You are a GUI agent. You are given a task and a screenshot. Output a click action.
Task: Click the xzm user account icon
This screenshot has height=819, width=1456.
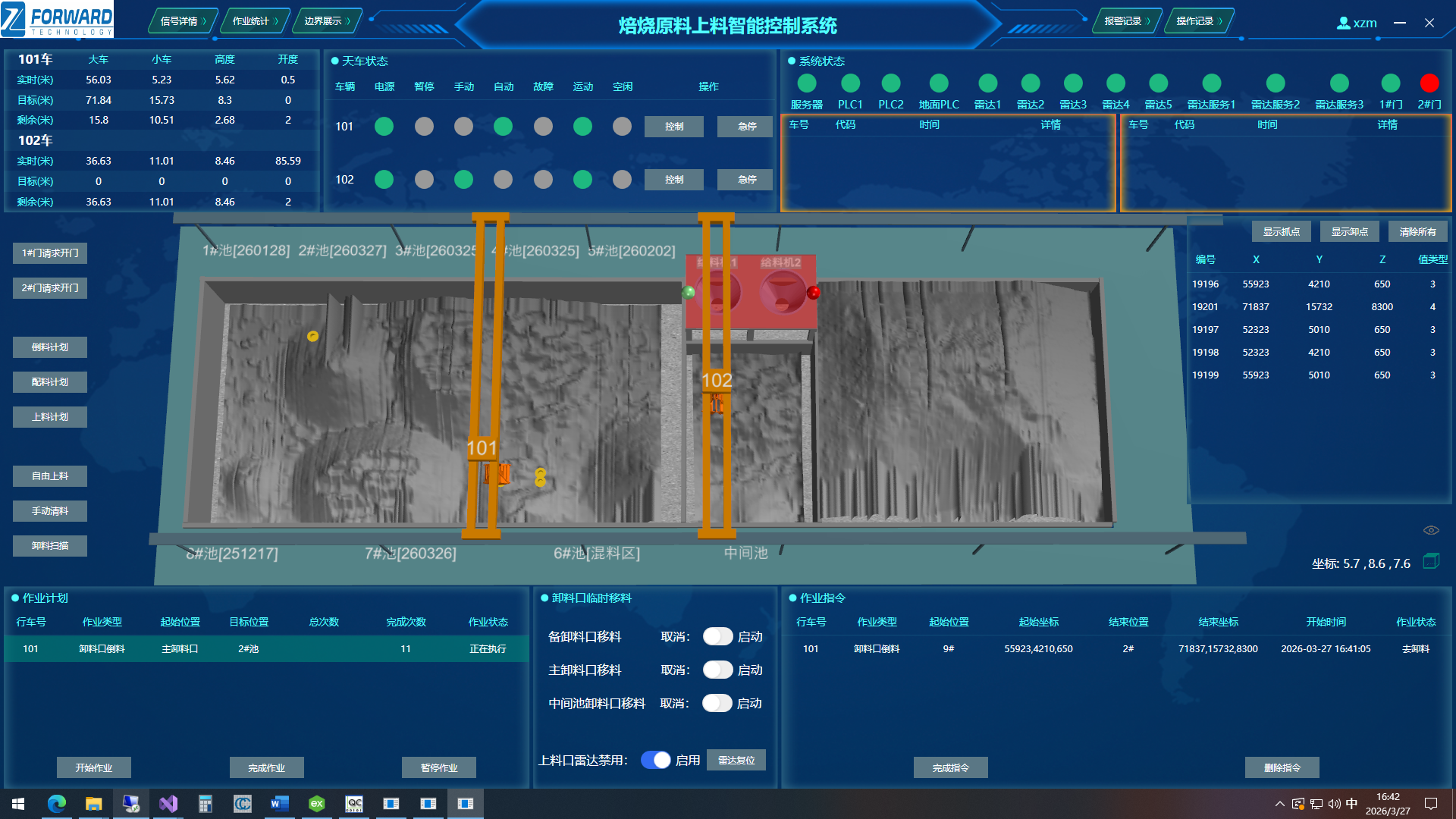(x=1343, y=23)
